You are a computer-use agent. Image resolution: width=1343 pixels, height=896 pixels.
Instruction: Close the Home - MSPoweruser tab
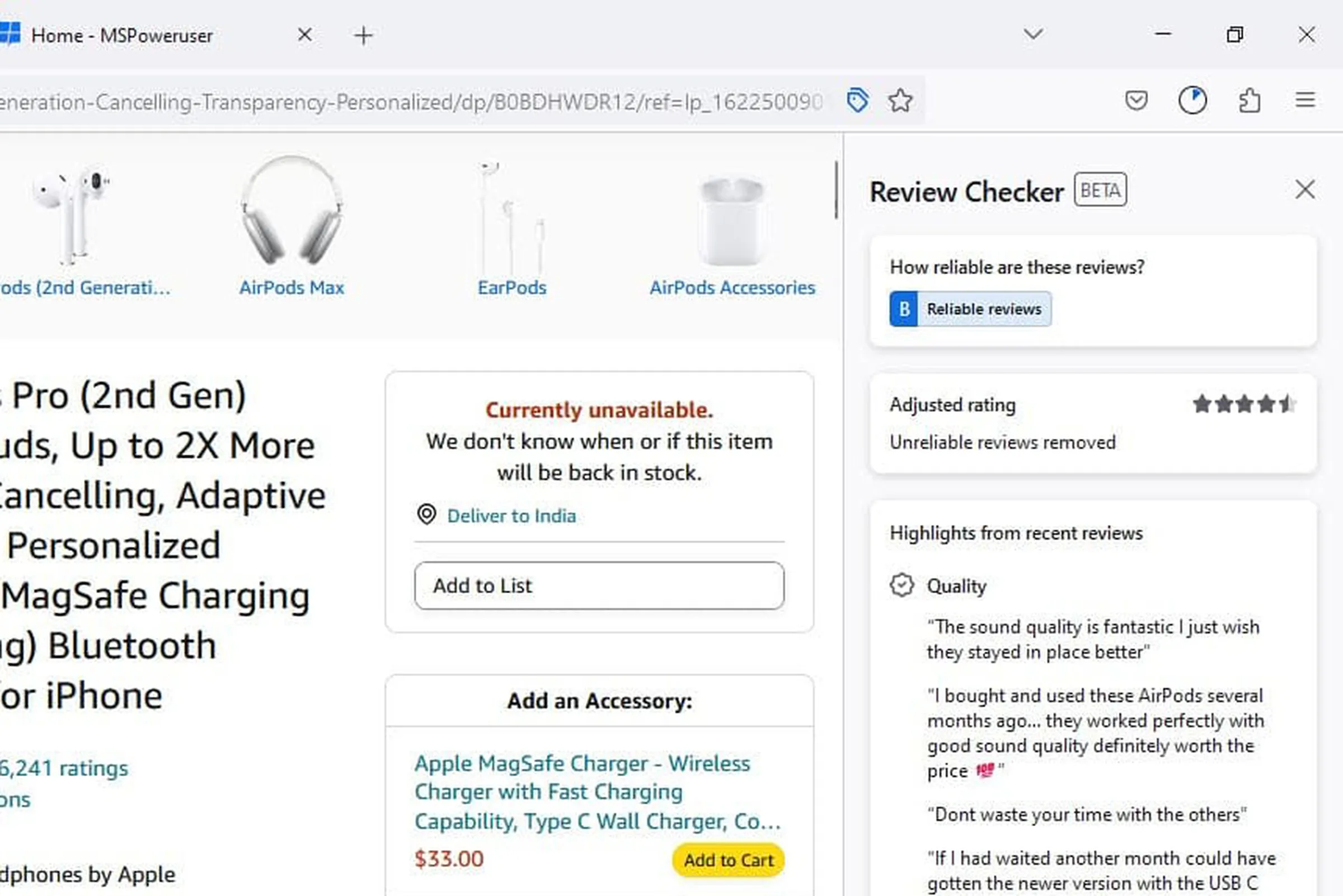tap(305, 35)
